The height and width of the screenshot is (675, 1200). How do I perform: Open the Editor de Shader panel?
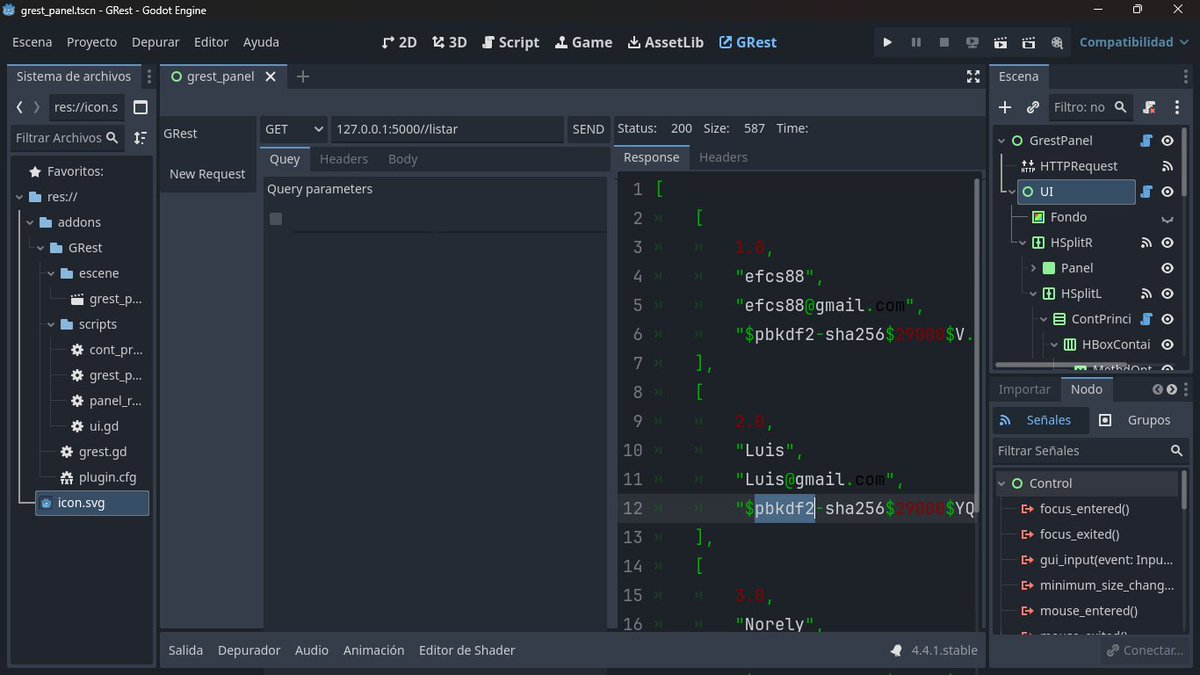(x=467, y=650)
